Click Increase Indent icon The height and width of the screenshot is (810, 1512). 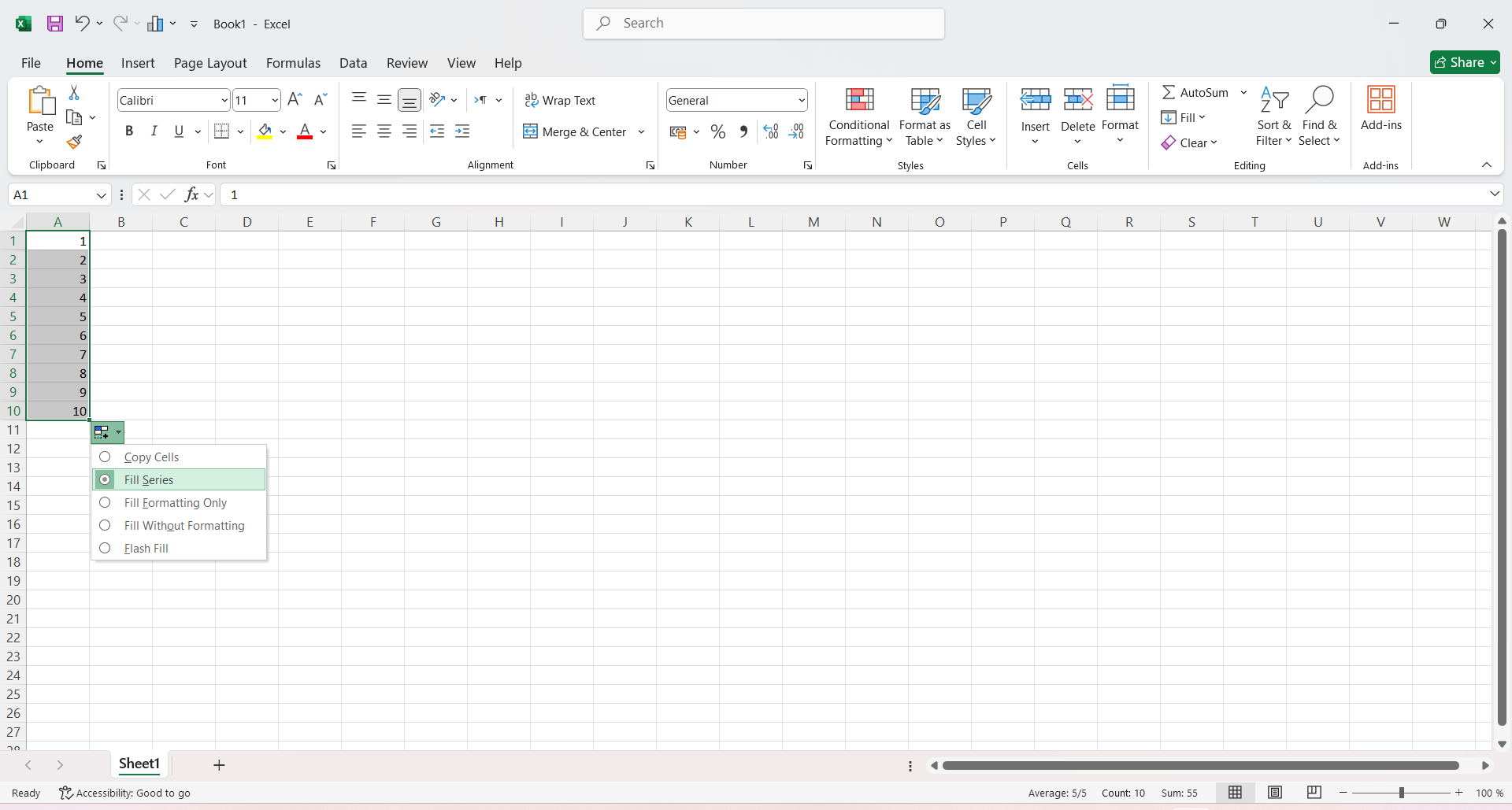coord(462,131)
